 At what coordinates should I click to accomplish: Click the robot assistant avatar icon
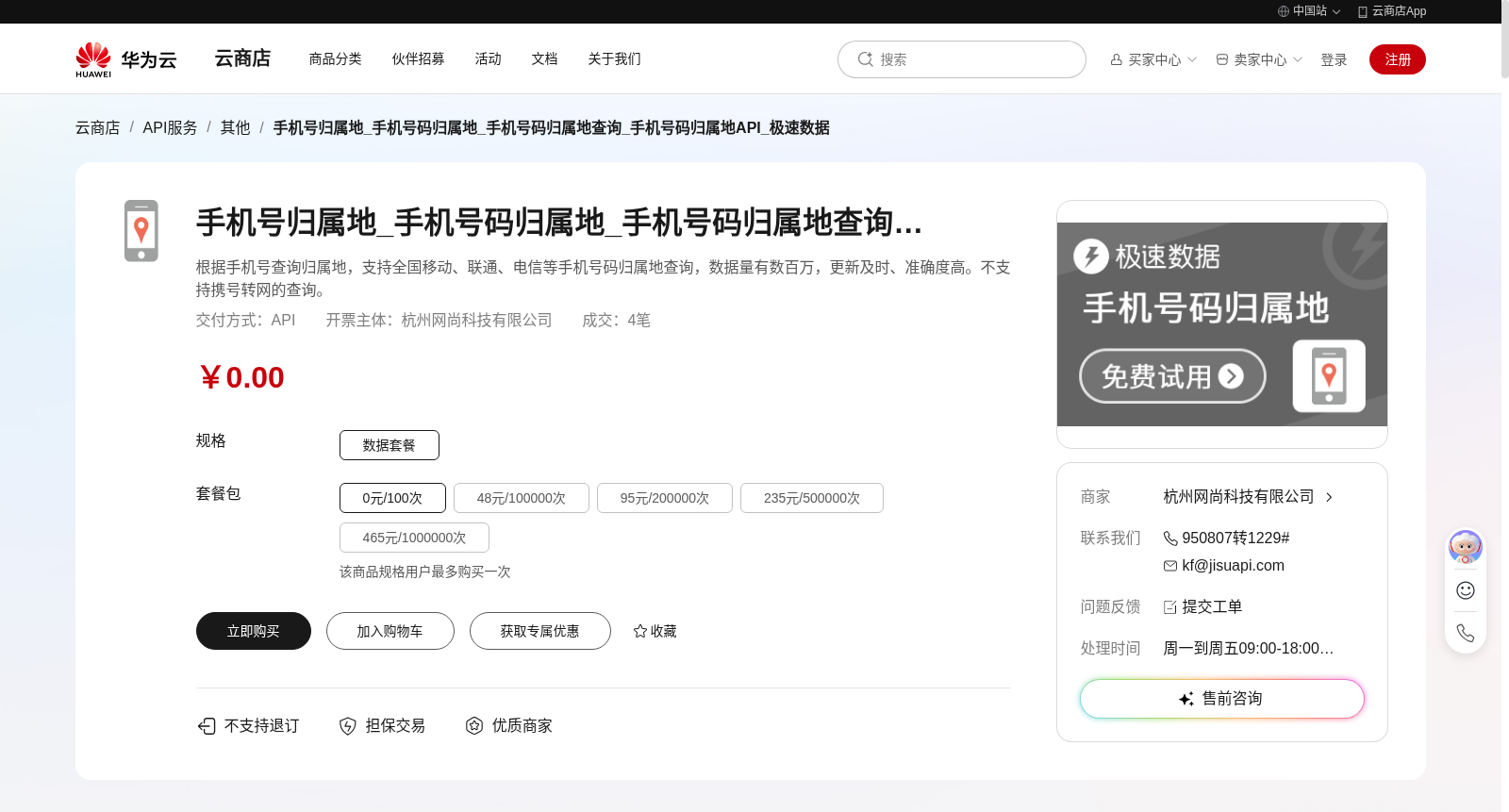[1466, 547]
